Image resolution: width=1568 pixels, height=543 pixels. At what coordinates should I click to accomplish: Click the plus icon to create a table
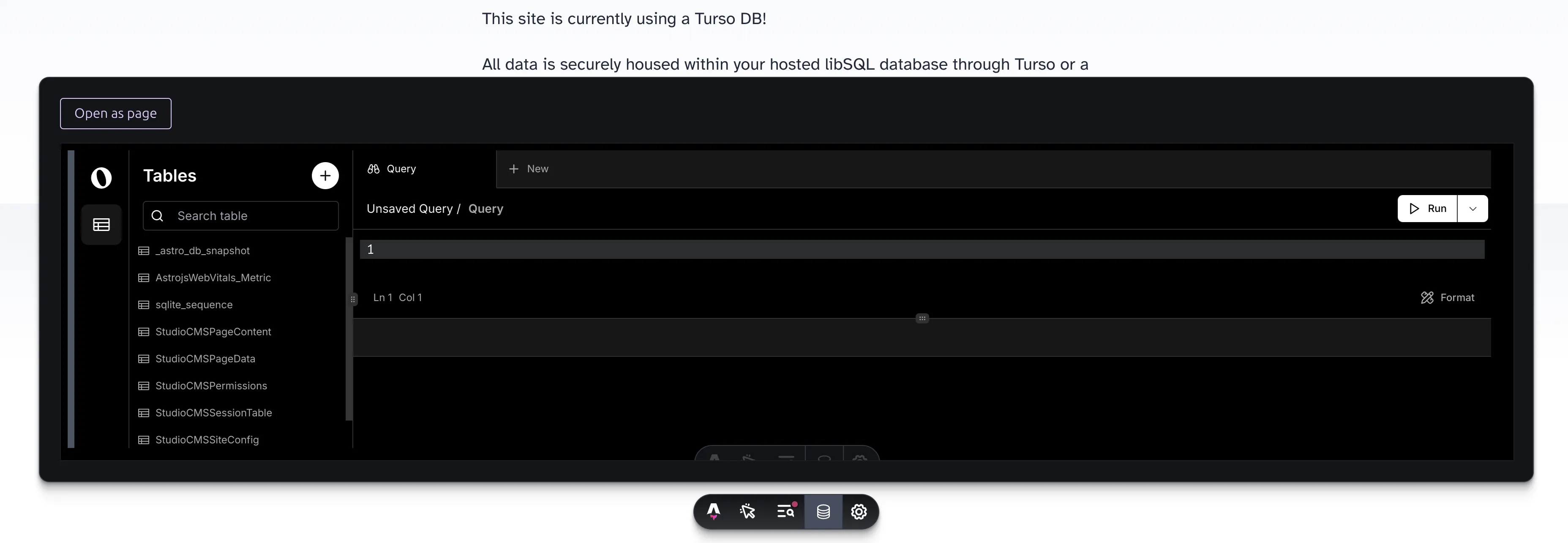click(325, 175)
